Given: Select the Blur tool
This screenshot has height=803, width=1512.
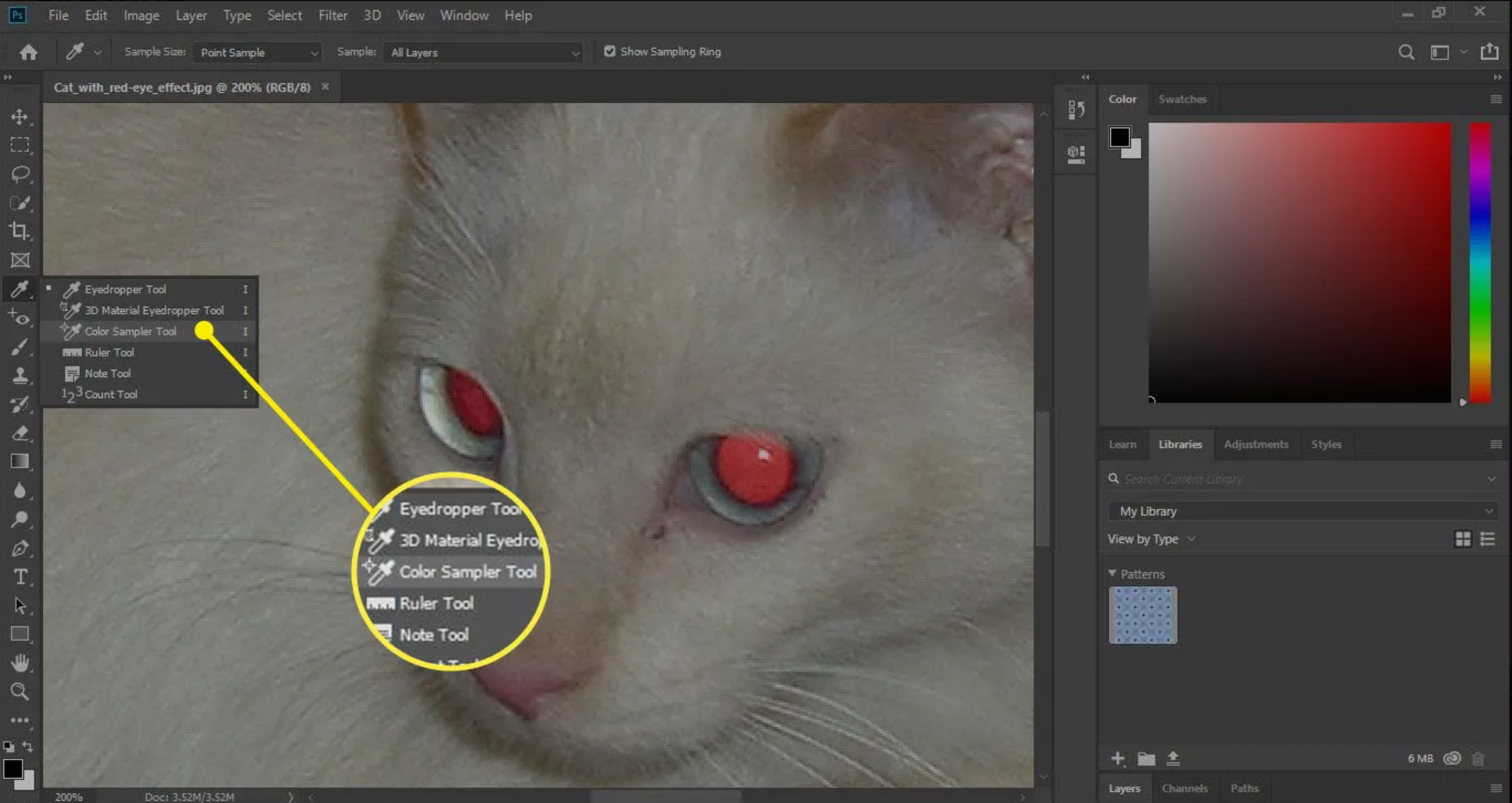Looking at the screenshot, I should pyautogui.click(x=19, y=490).
